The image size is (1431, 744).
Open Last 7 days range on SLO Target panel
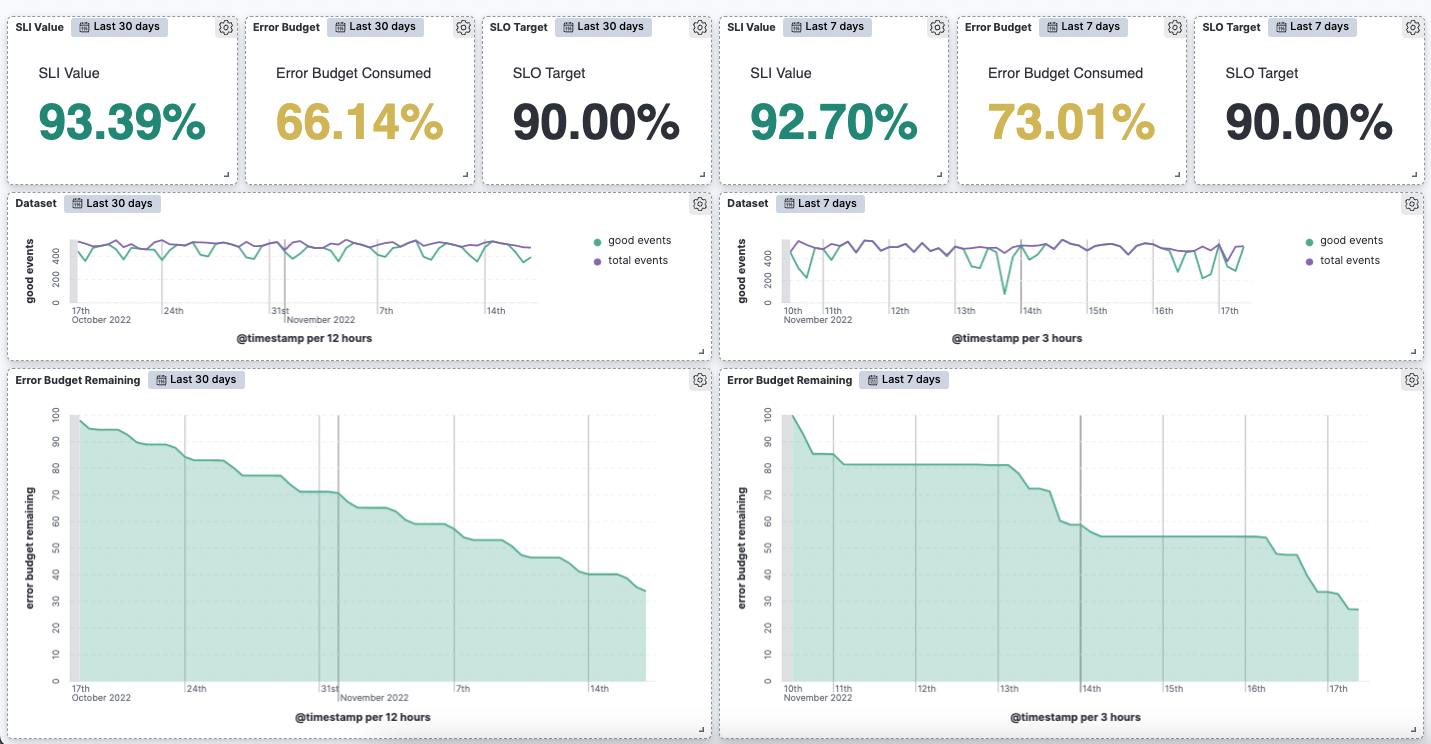pyautogui.click(x=1312, y=27)
